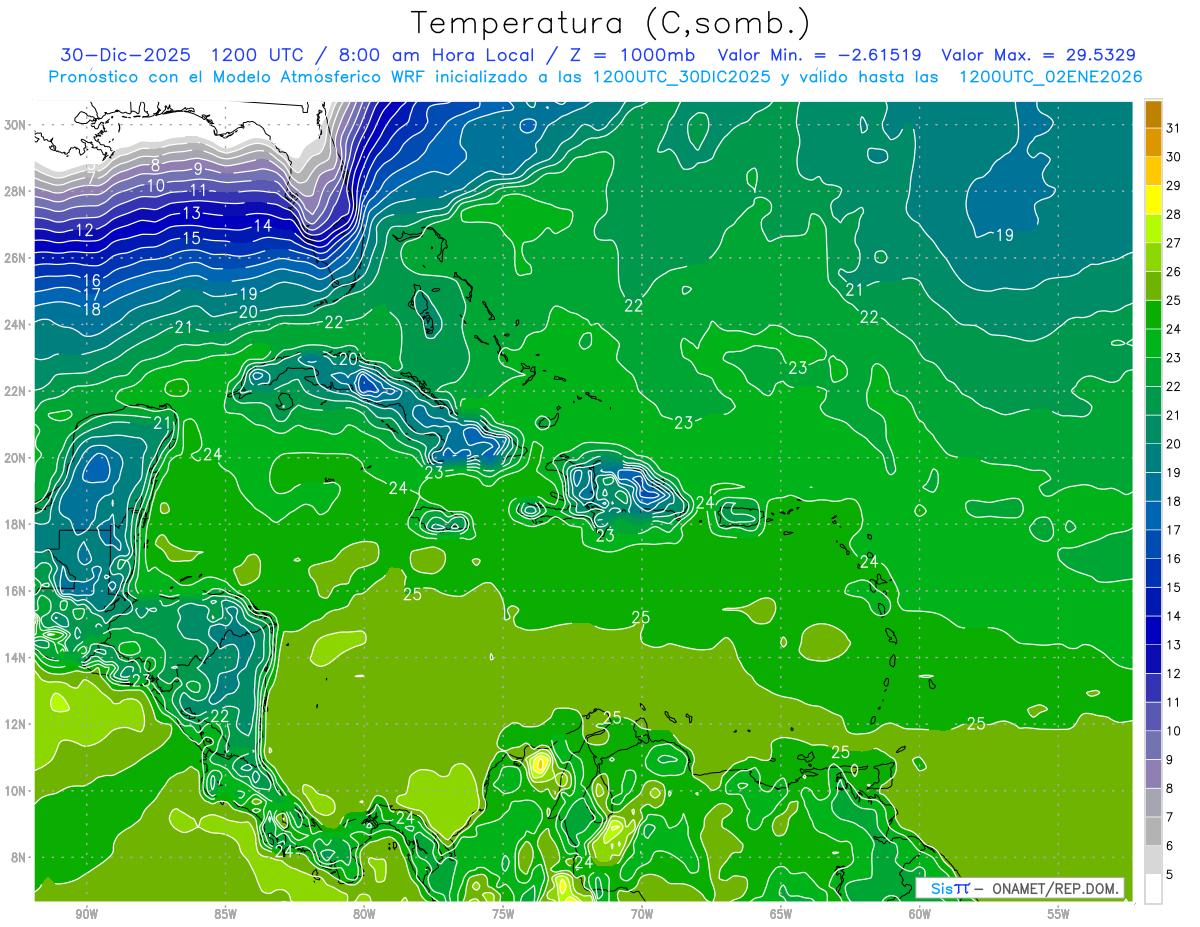Pick the legend color between 22 and 23
This screenshot has width=1200, height=927.
pyautogui.click(x=1153, y=372)
